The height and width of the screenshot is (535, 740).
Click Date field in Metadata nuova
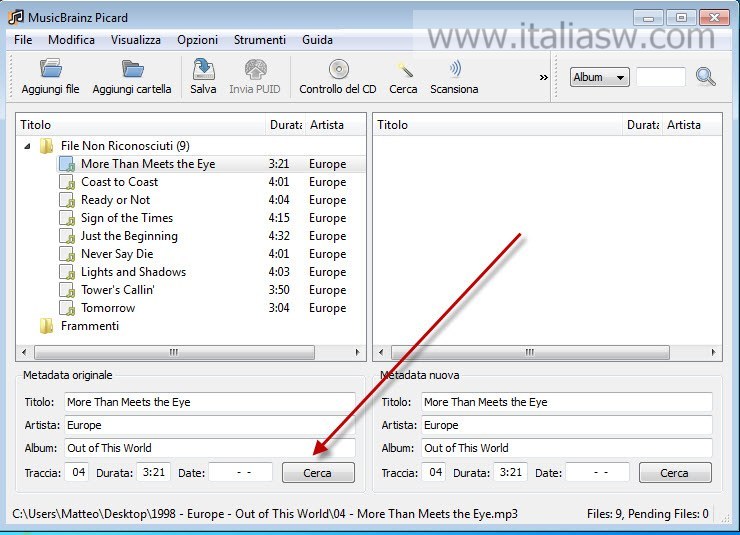click(x=597, y=472)
